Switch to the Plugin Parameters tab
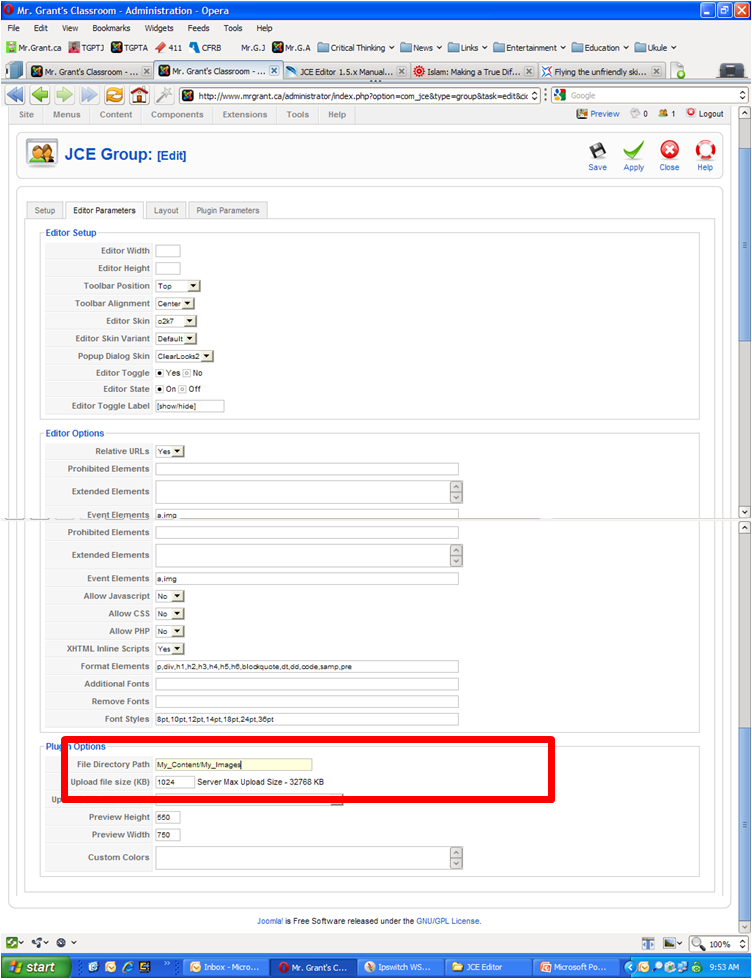The width and height of the screenshot is (752, 979). coord(228,210)
